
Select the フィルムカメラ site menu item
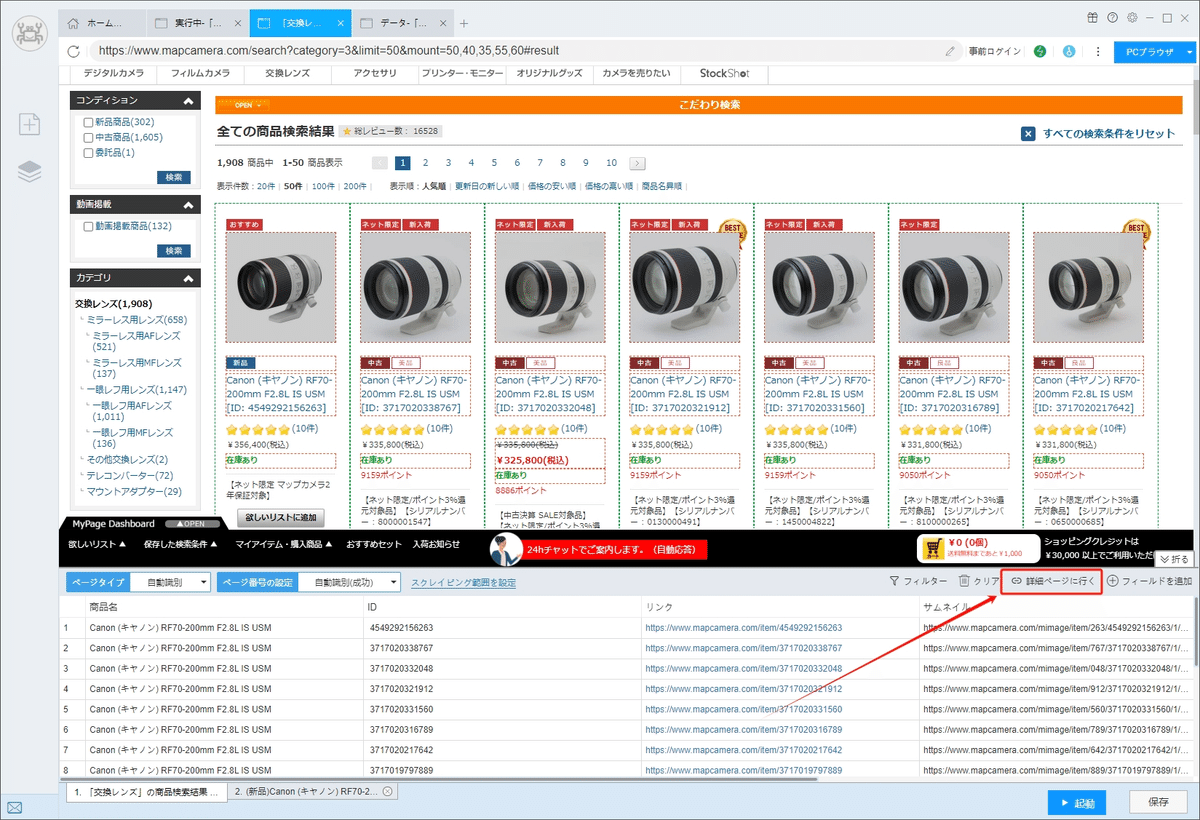coord(201,73)
